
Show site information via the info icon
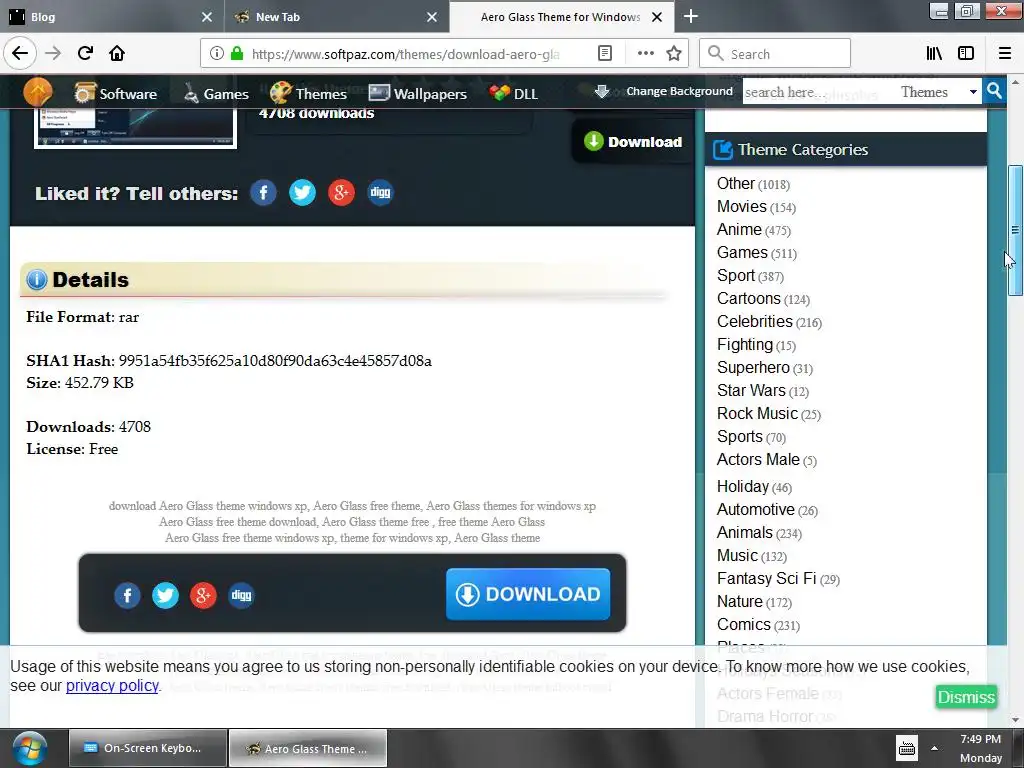(217, 54)
